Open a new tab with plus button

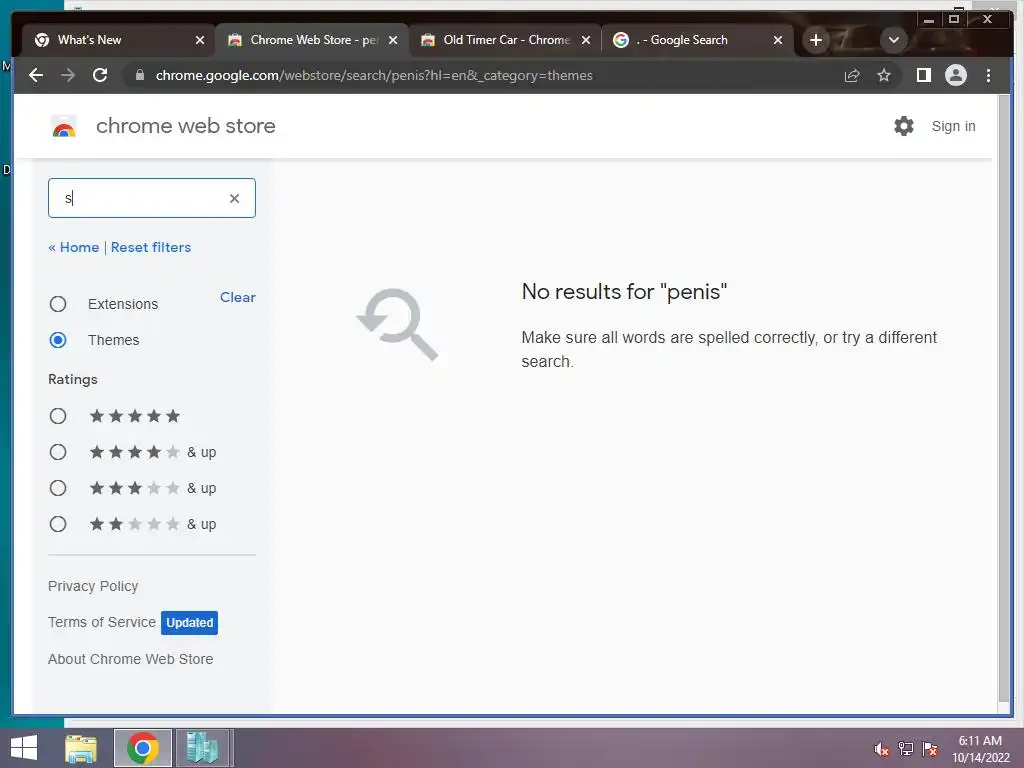coord(816,40)
